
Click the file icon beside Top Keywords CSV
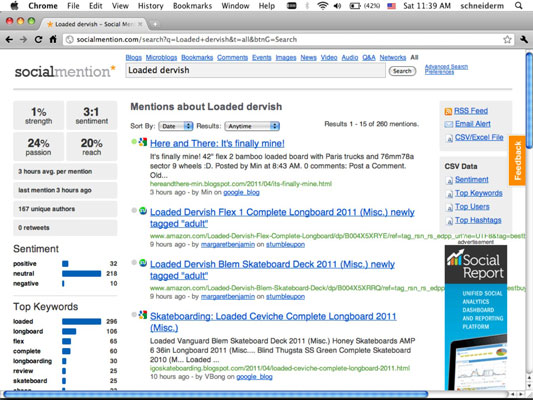(x=449, y=194)
